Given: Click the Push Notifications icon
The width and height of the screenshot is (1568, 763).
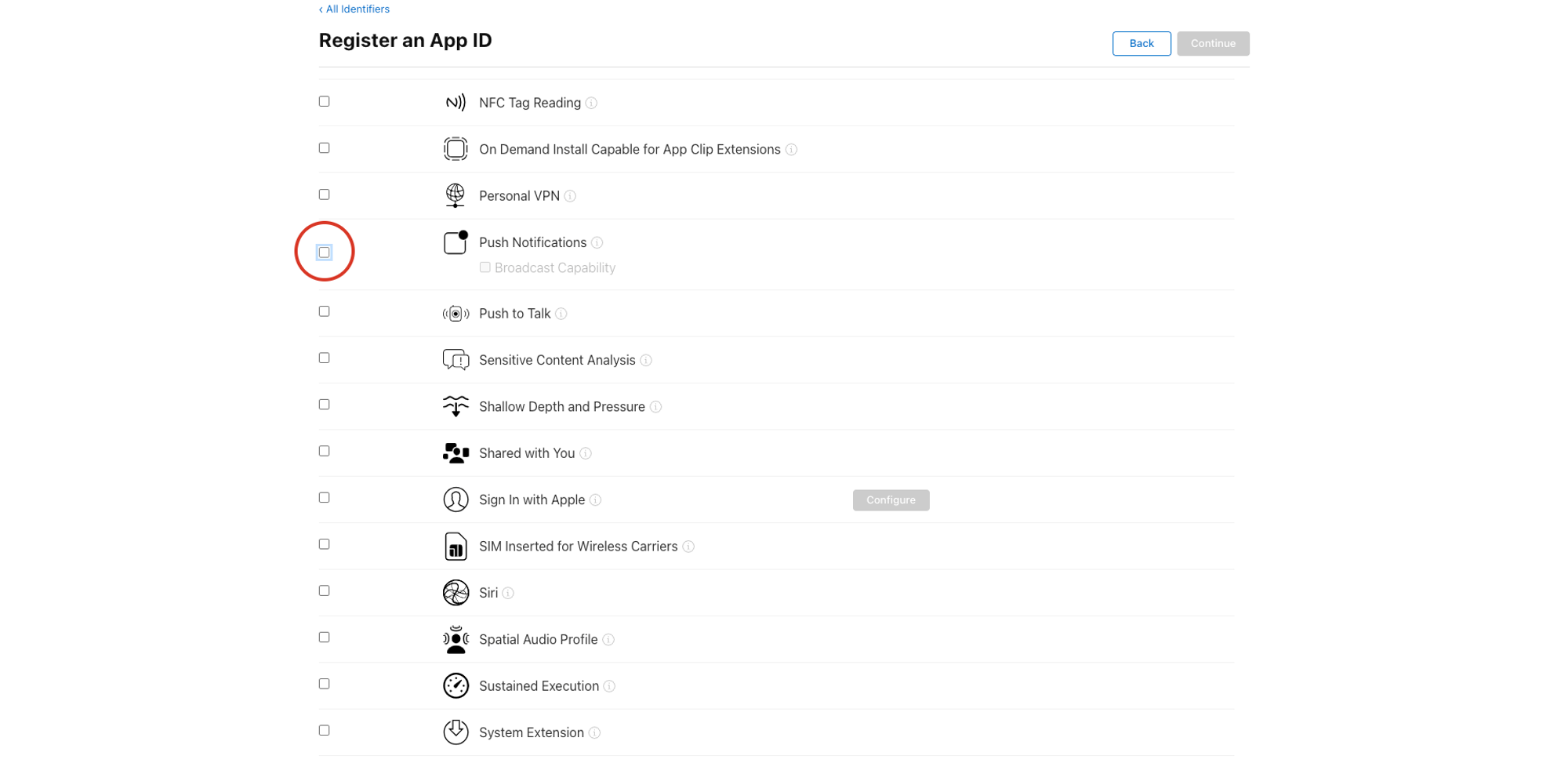Looking at the screenshot, I should tap(455, 243).
